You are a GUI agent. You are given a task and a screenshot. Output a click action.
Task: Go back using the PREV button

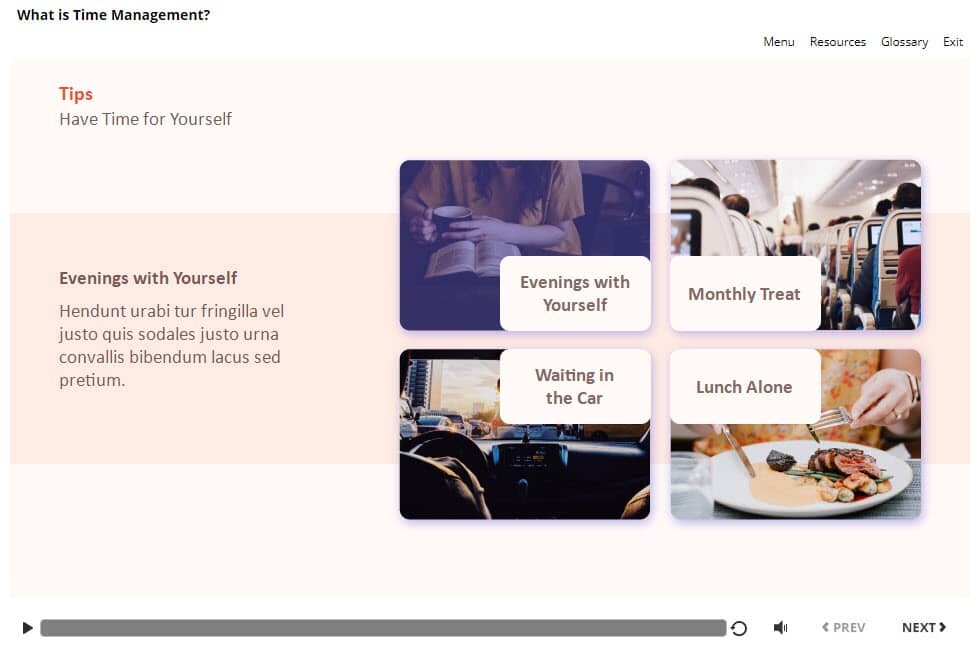pos(843,628)
